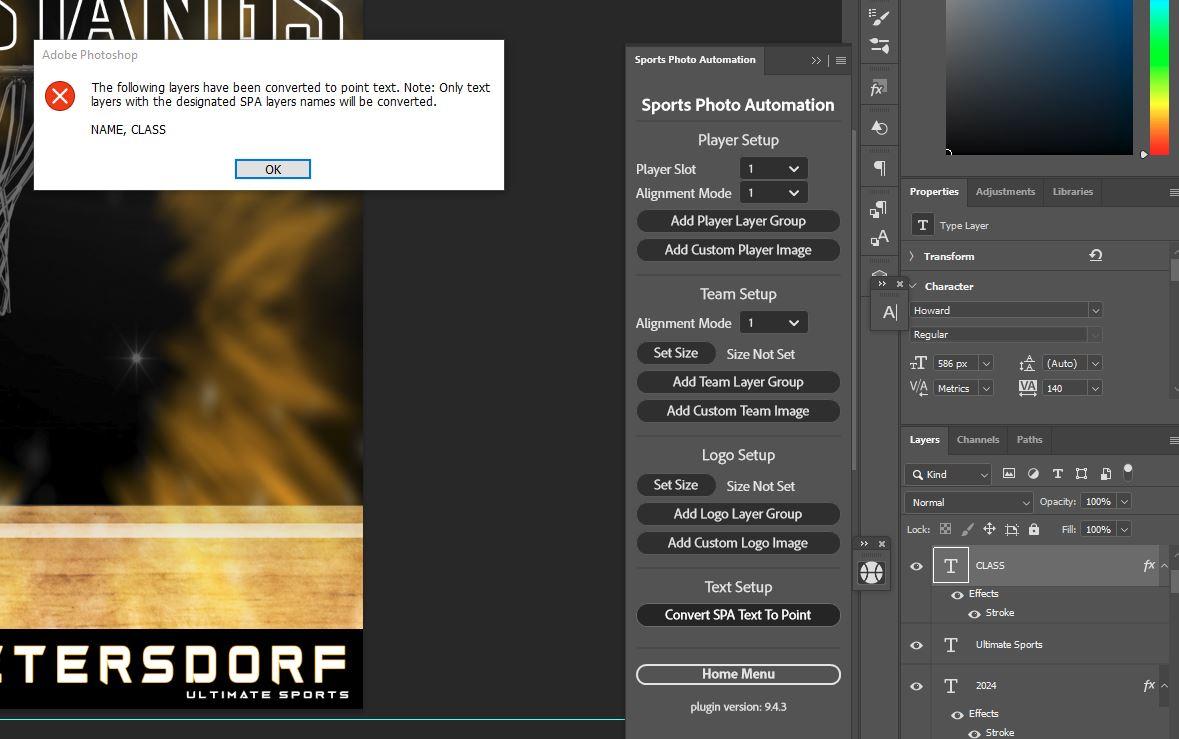The width and height of the screenshot is (1179, 739).
Task: Lock position move icon
Action: 990,529
